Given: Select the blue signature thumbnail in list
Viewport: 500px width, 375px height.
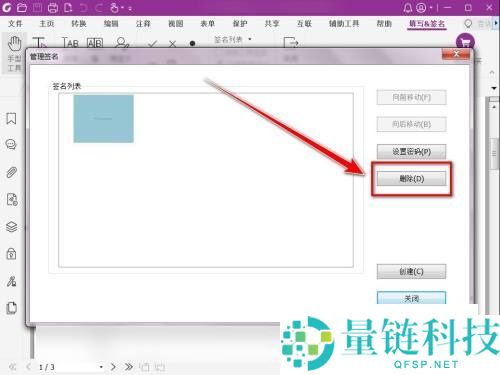Looking at the screenshot, I should [104, 119].
